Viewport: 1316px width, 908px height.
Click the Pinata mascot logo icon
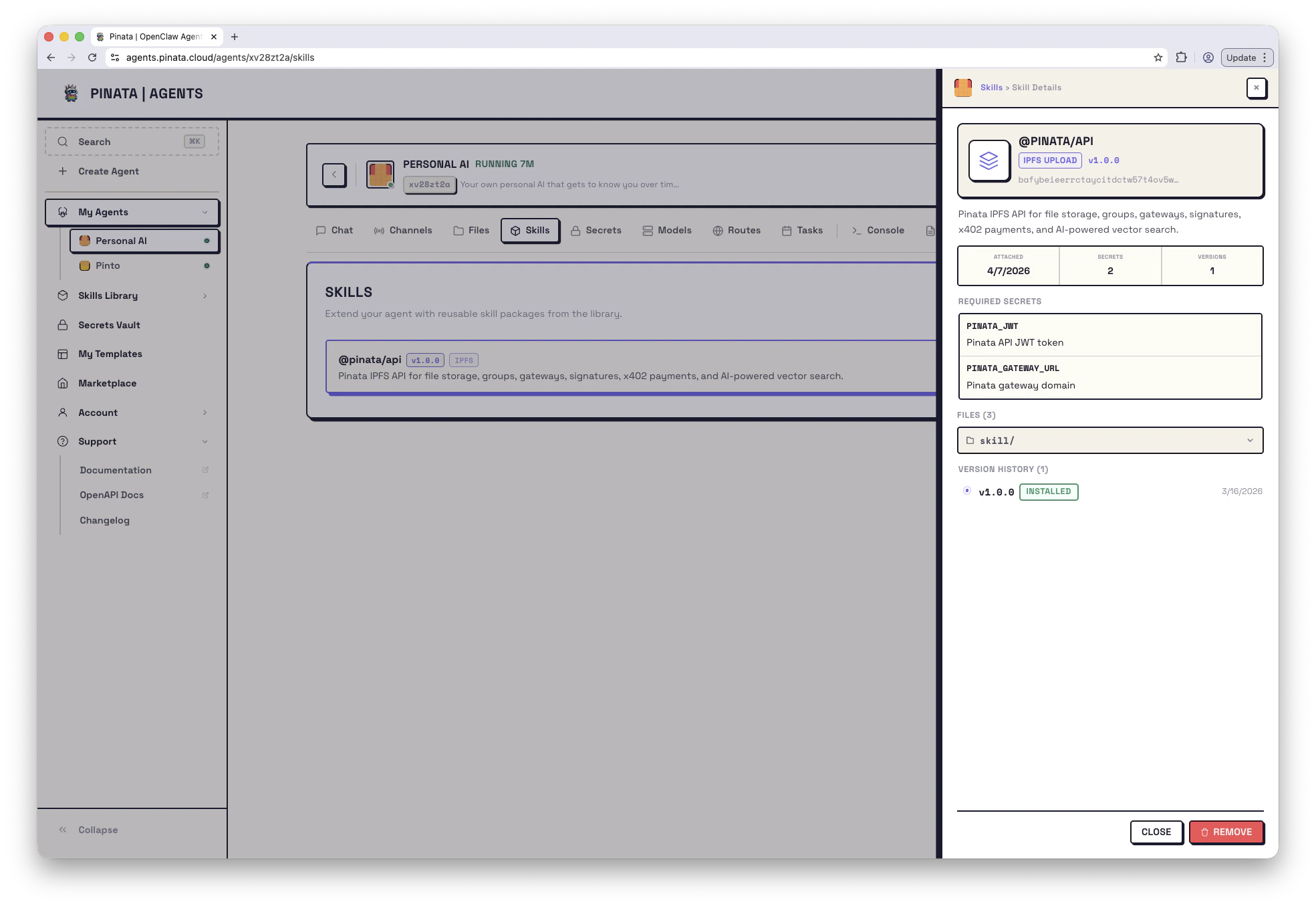tap(71, 93)
